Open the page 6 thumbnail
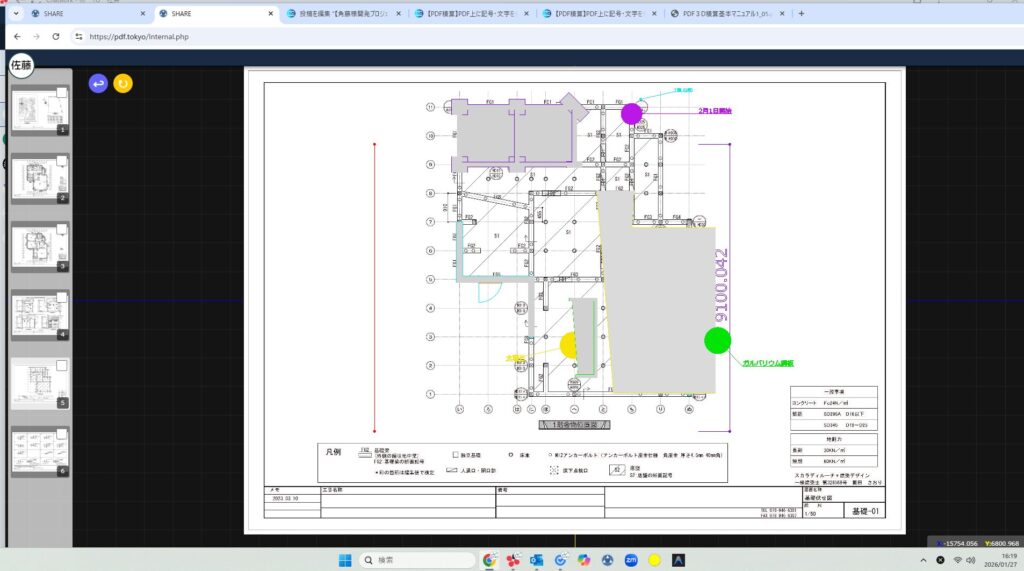The image size is (1024, 571). (x=40, y=452)
